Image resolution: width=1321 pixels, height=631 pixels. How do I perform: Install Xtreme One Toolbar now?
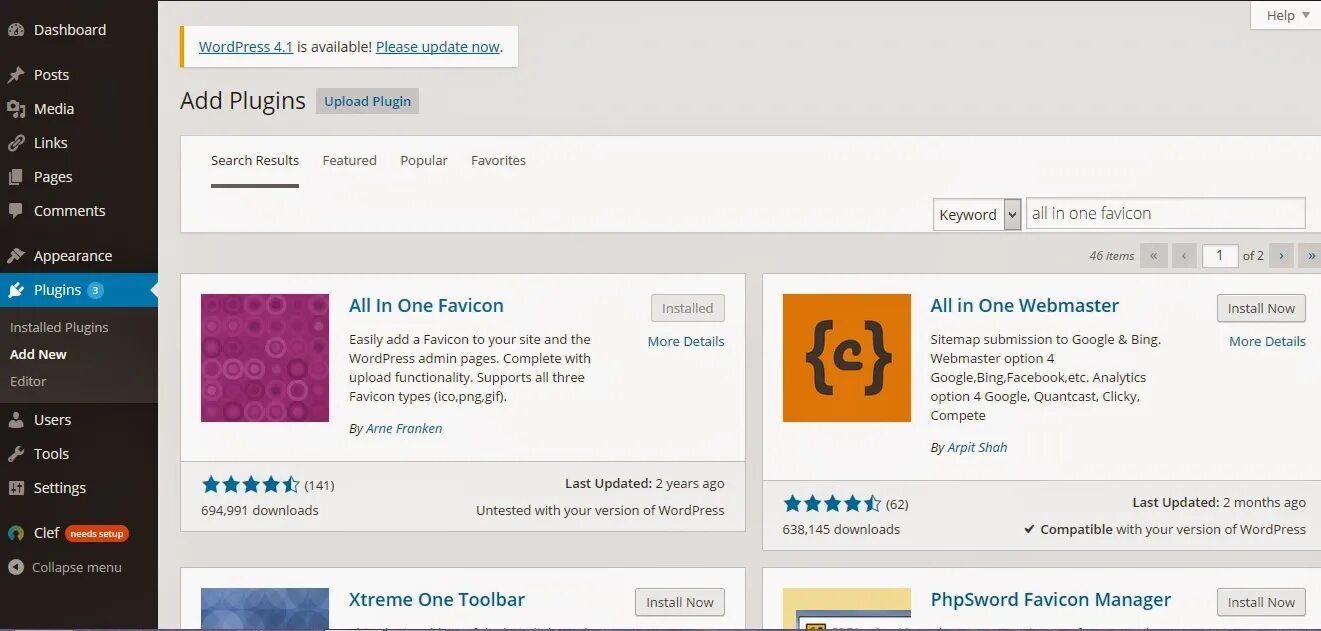(x=680, y=602)
